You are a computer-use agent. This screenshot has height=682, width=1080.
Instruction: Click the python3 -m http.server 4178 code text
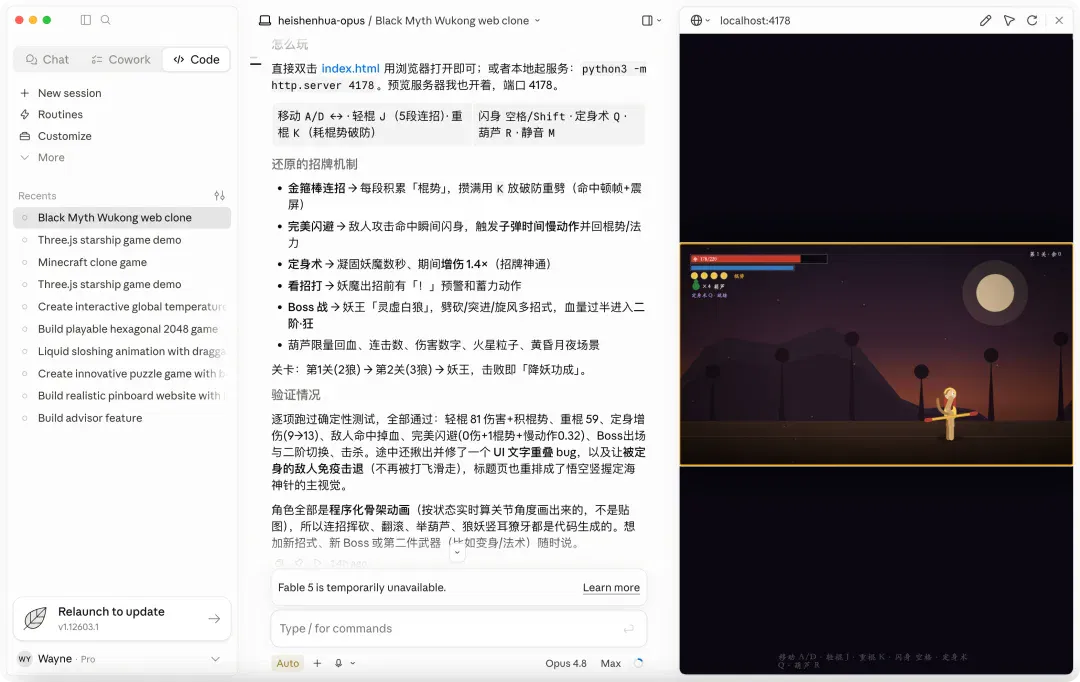click(459, 77)
